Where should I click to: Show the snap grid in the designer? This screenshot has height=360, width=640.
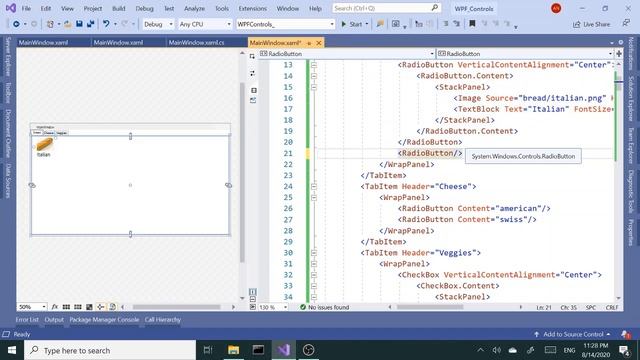(66, 307)
